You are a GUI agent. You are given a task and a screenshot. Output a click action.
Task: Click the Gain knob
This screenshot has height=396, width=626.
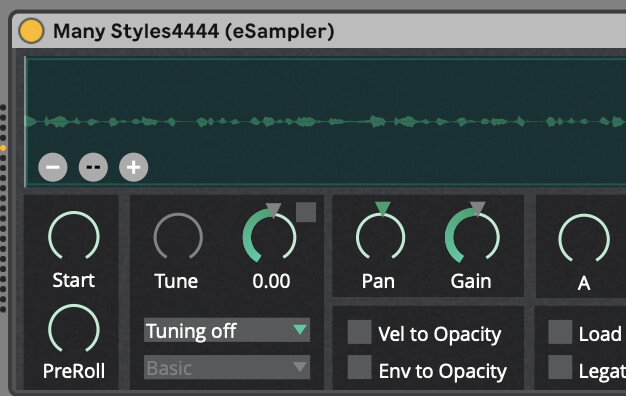point(472,236)
